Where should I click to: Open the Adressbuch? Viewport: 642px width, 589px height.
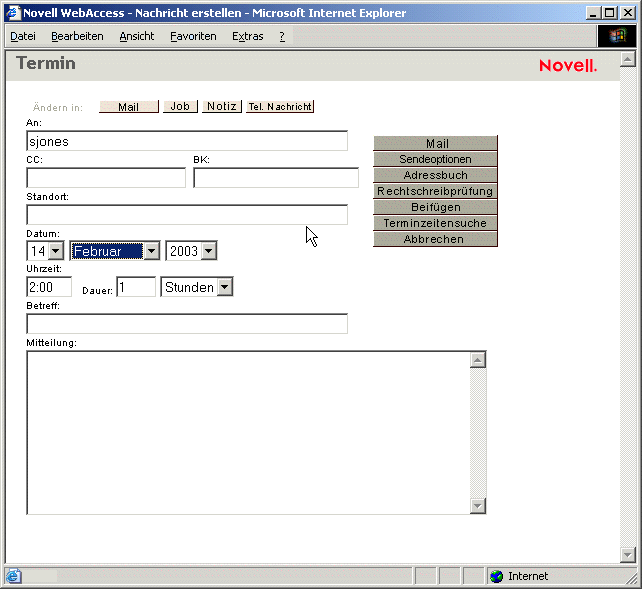435,175
